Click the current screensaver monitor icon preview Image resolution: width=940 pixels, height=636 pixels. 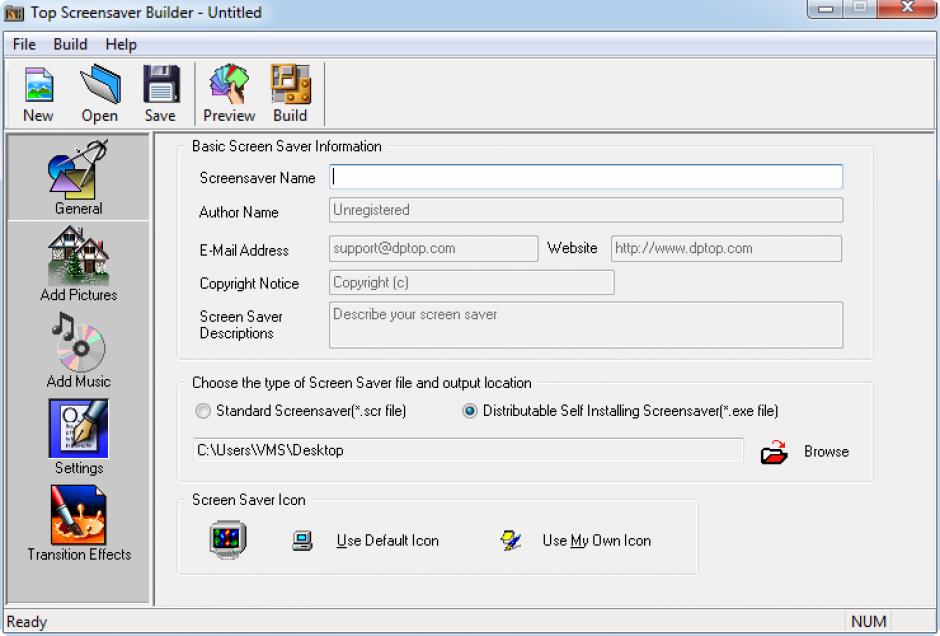point(228,539)
